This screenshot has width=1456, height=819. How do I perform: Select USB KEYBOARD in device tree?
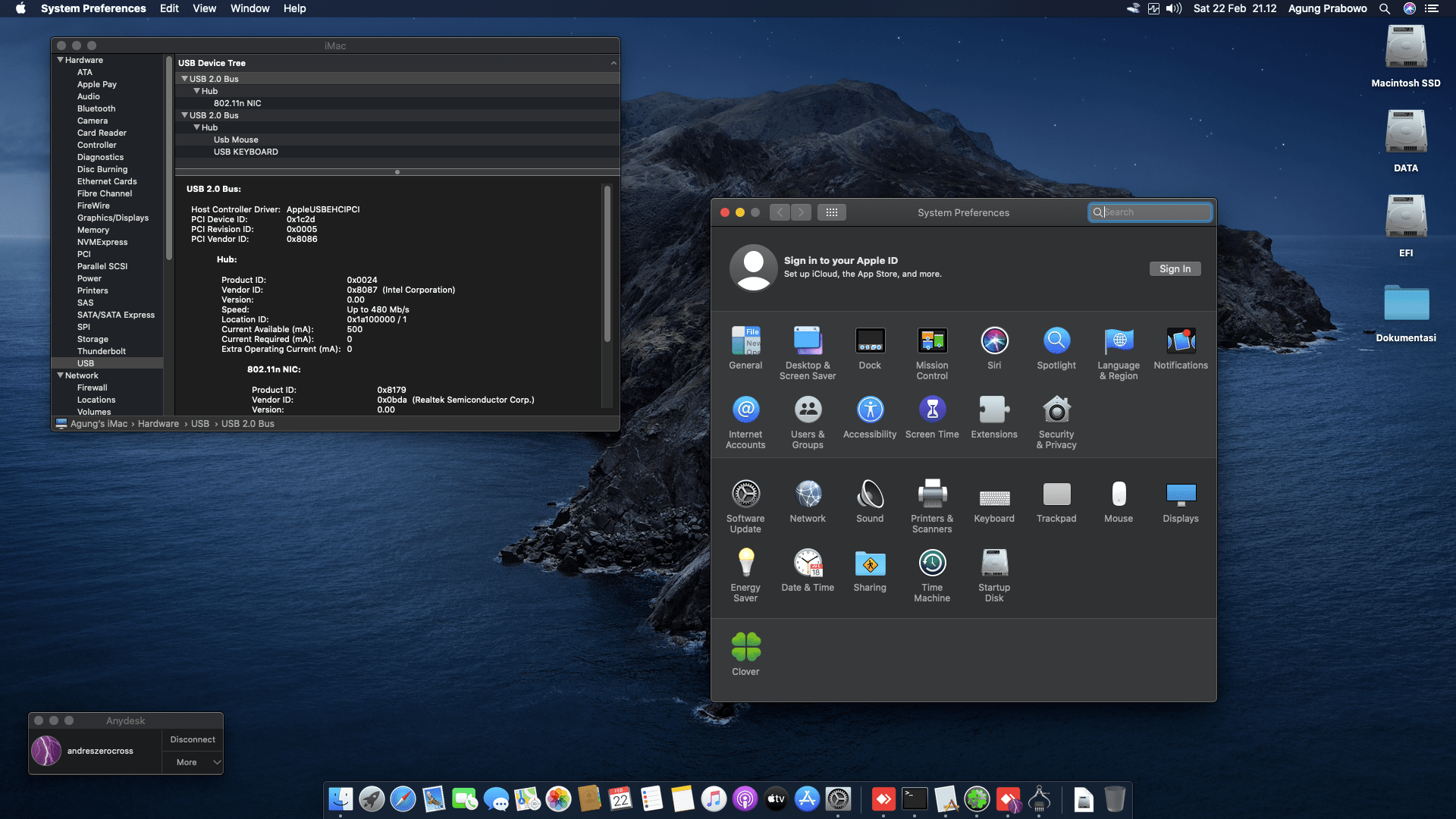[x=246, y=152]
